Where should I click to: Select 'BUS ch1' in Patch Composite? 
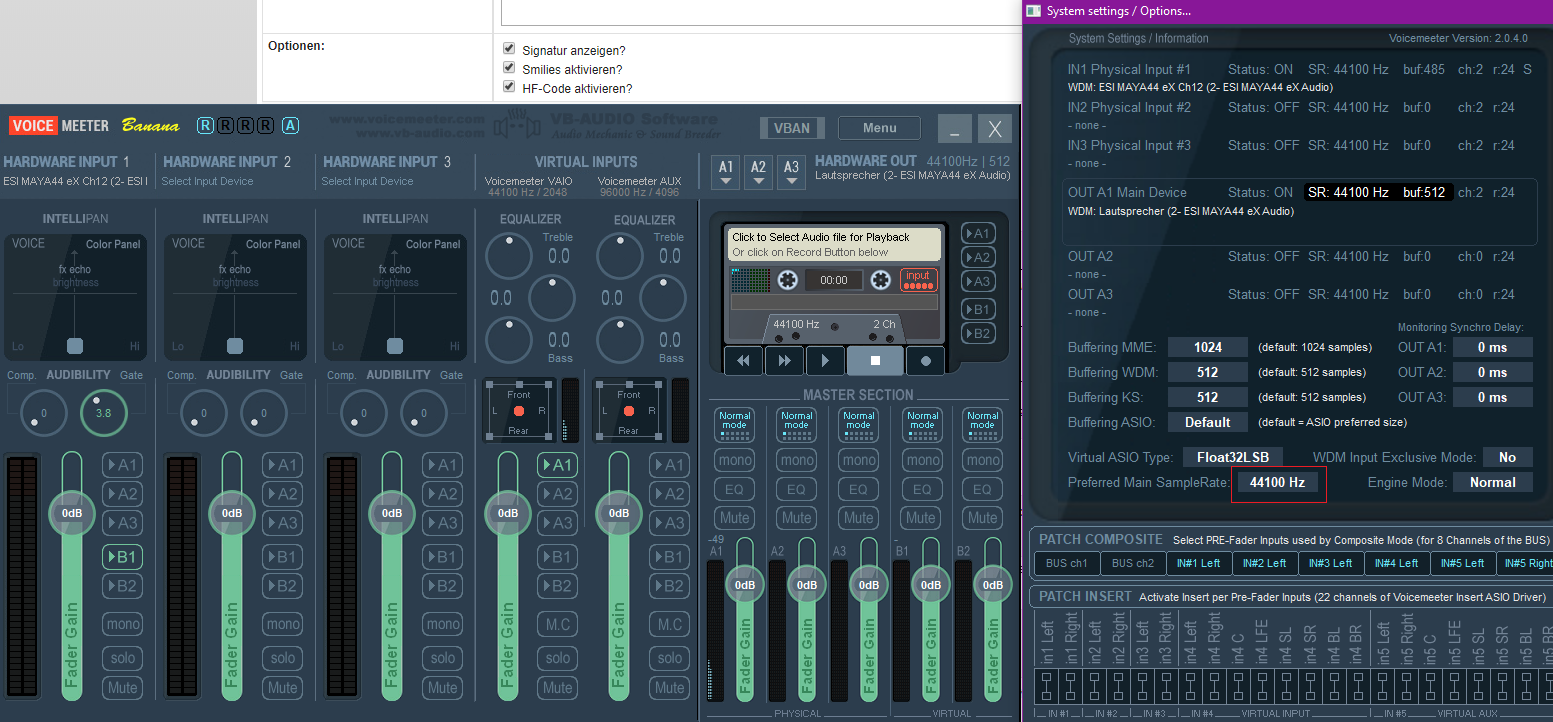click(x=1066, y=563)
